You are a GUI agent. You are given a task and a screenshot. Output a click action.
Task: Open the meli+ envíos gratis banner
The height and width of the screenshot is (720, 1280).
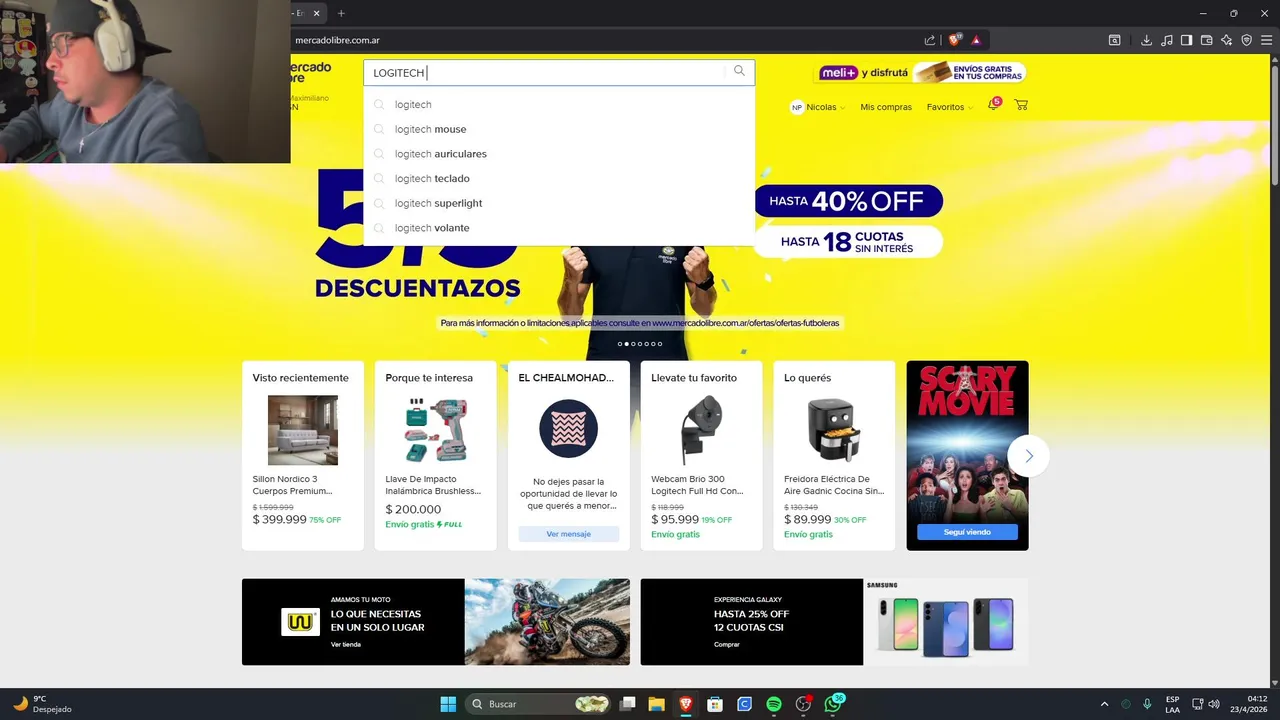point(921,72)
